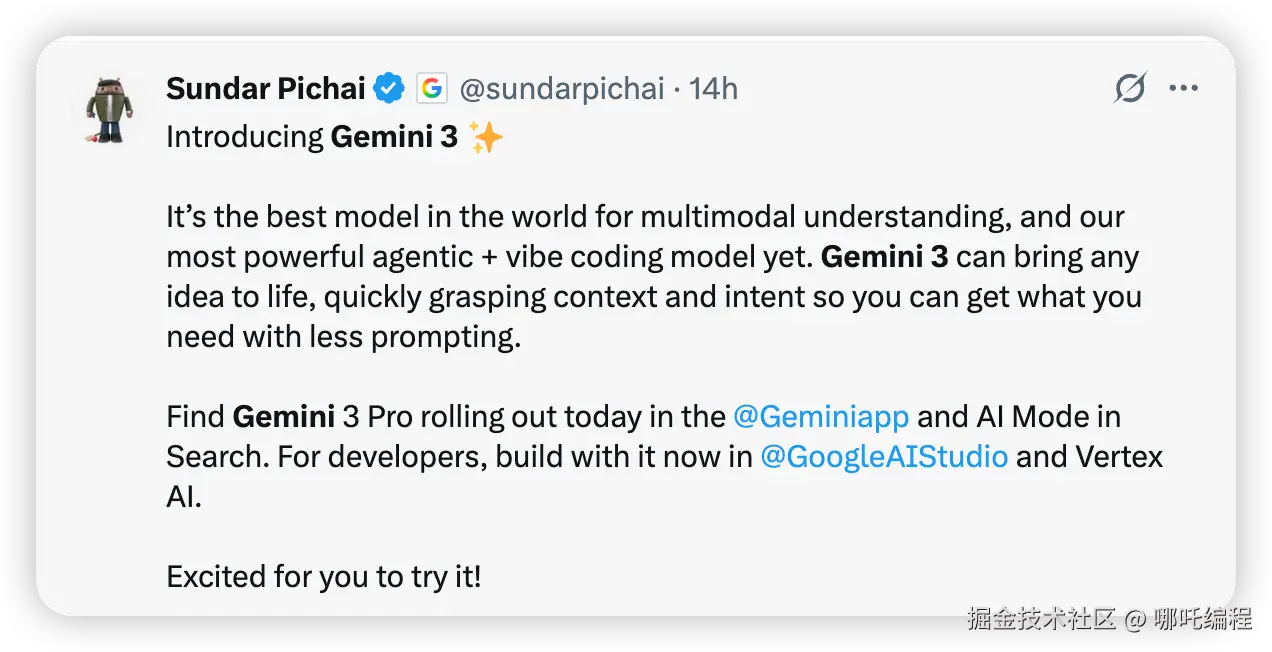Click the sparkles emoji after Gemini 3
The height and width of the screenshot is (652, 1272).
pyautogui.click(x=486, y=137)
